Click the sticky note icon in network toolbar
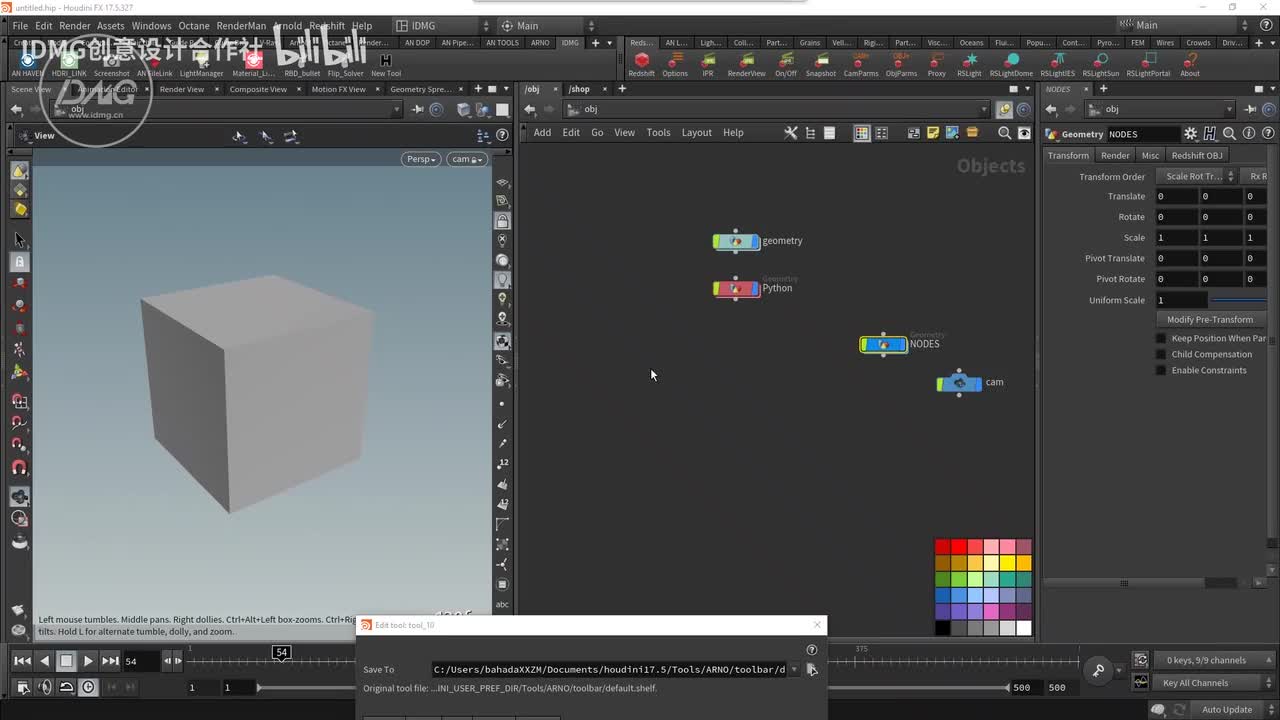 [x=933, y=133]
